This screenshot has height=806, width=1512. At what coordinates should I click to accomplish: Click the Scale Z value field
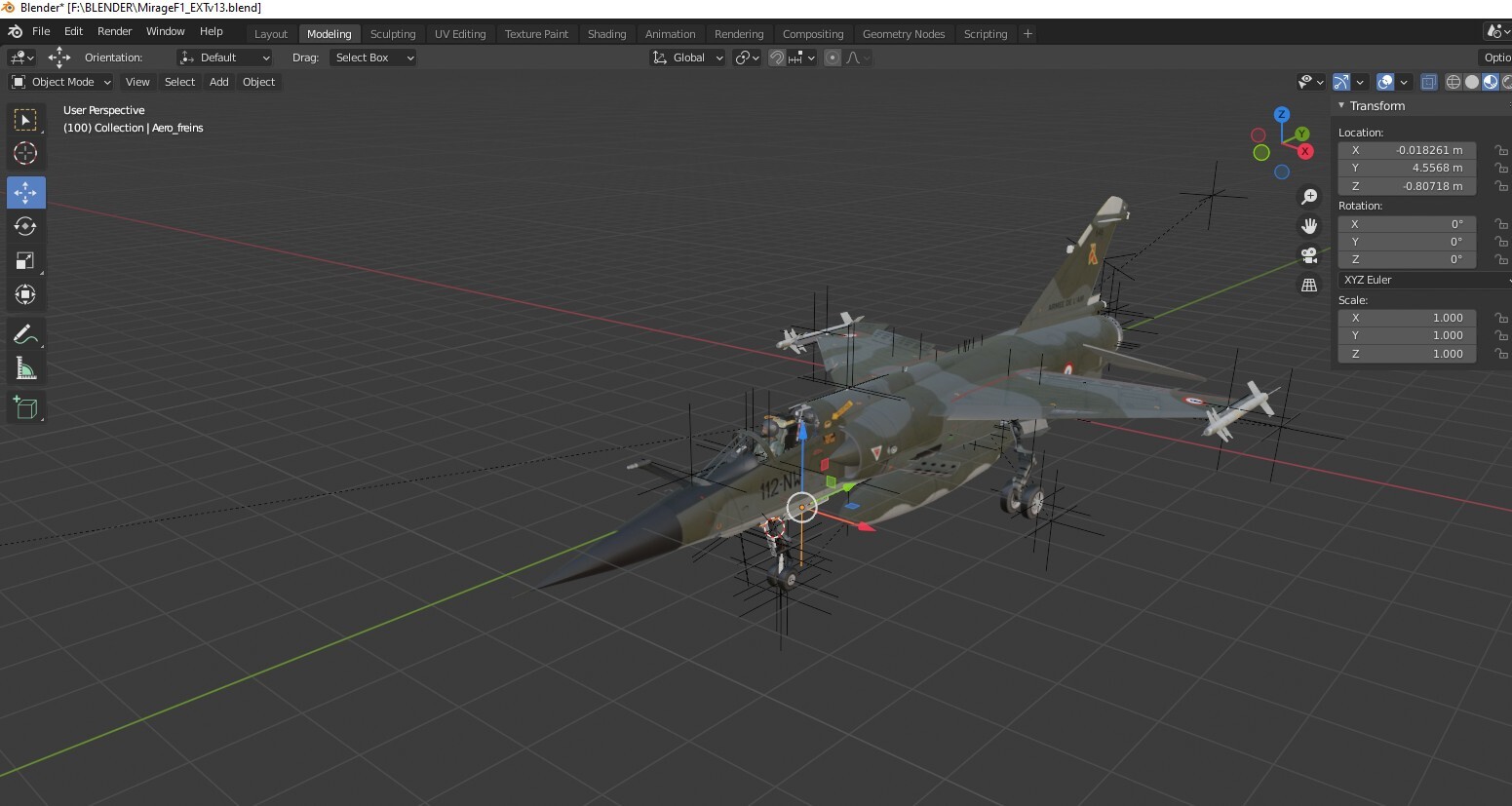pos(1407,354)
